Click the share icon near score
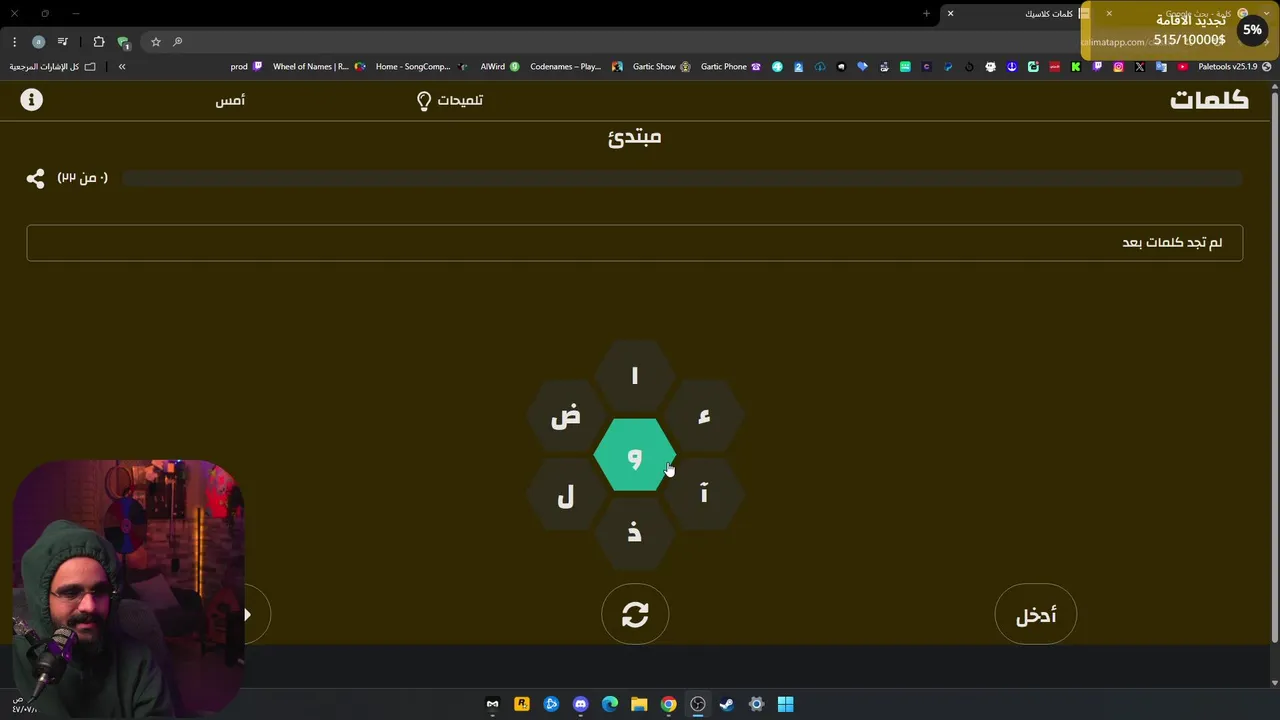This screenshot has width=1280, height=720. coord(36,178)
